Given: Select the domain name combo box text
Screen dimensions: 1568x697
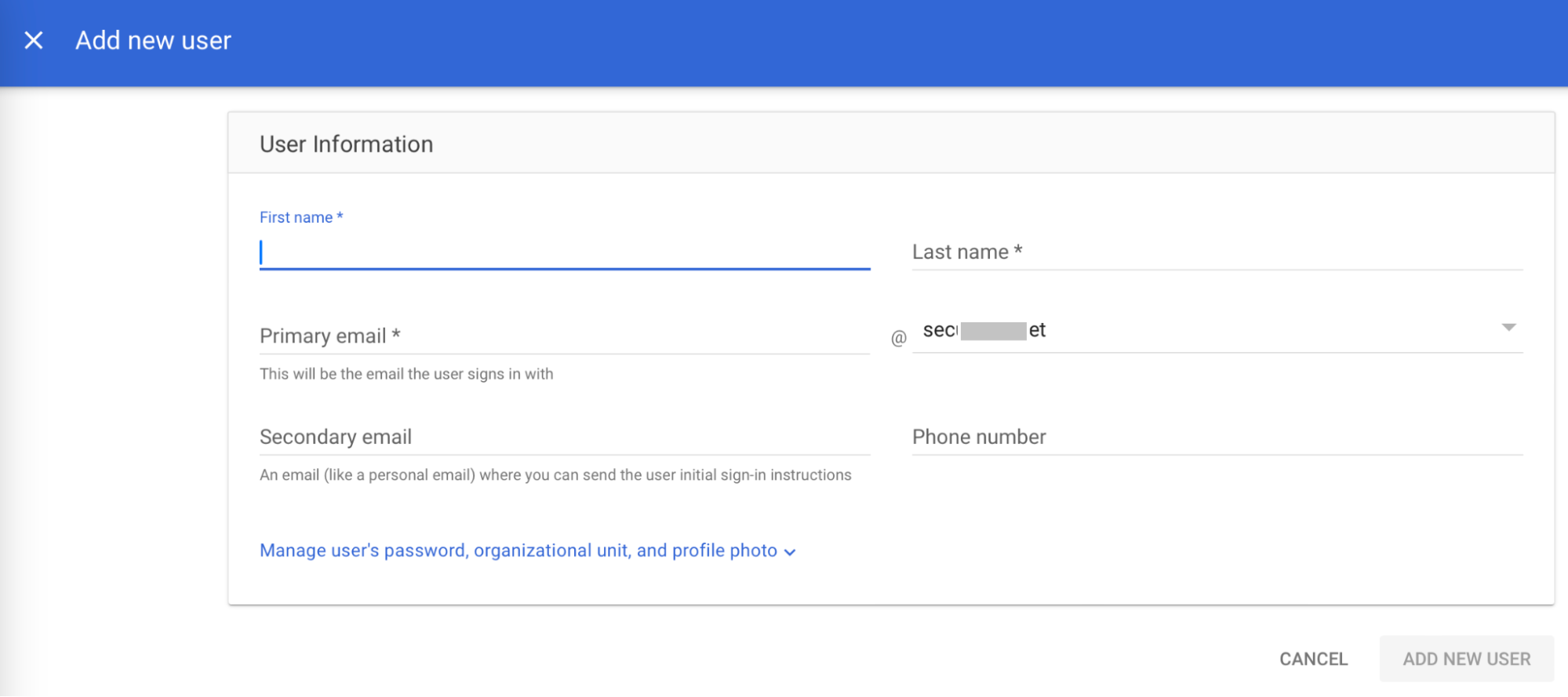Looking at the screenshot, I should [x=984, y=331].
